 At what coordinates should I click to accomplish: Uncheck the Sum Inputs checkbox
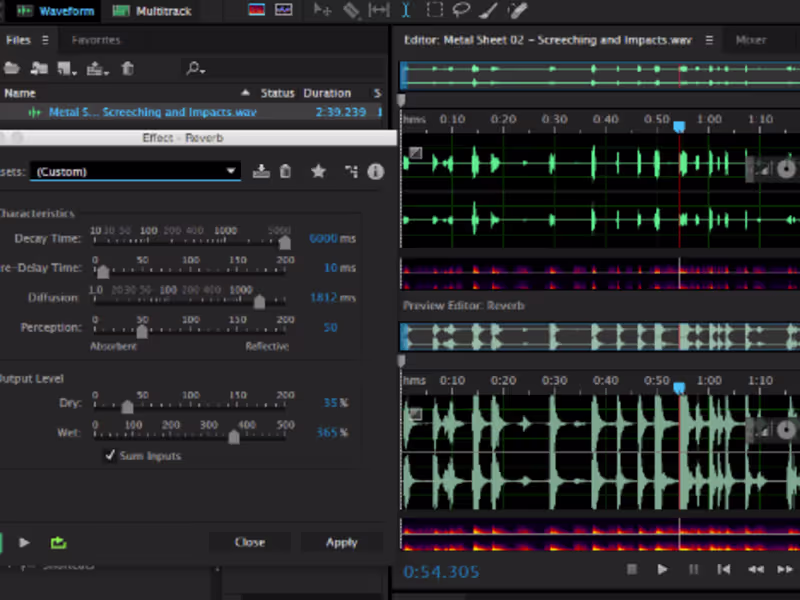[110, 456]
